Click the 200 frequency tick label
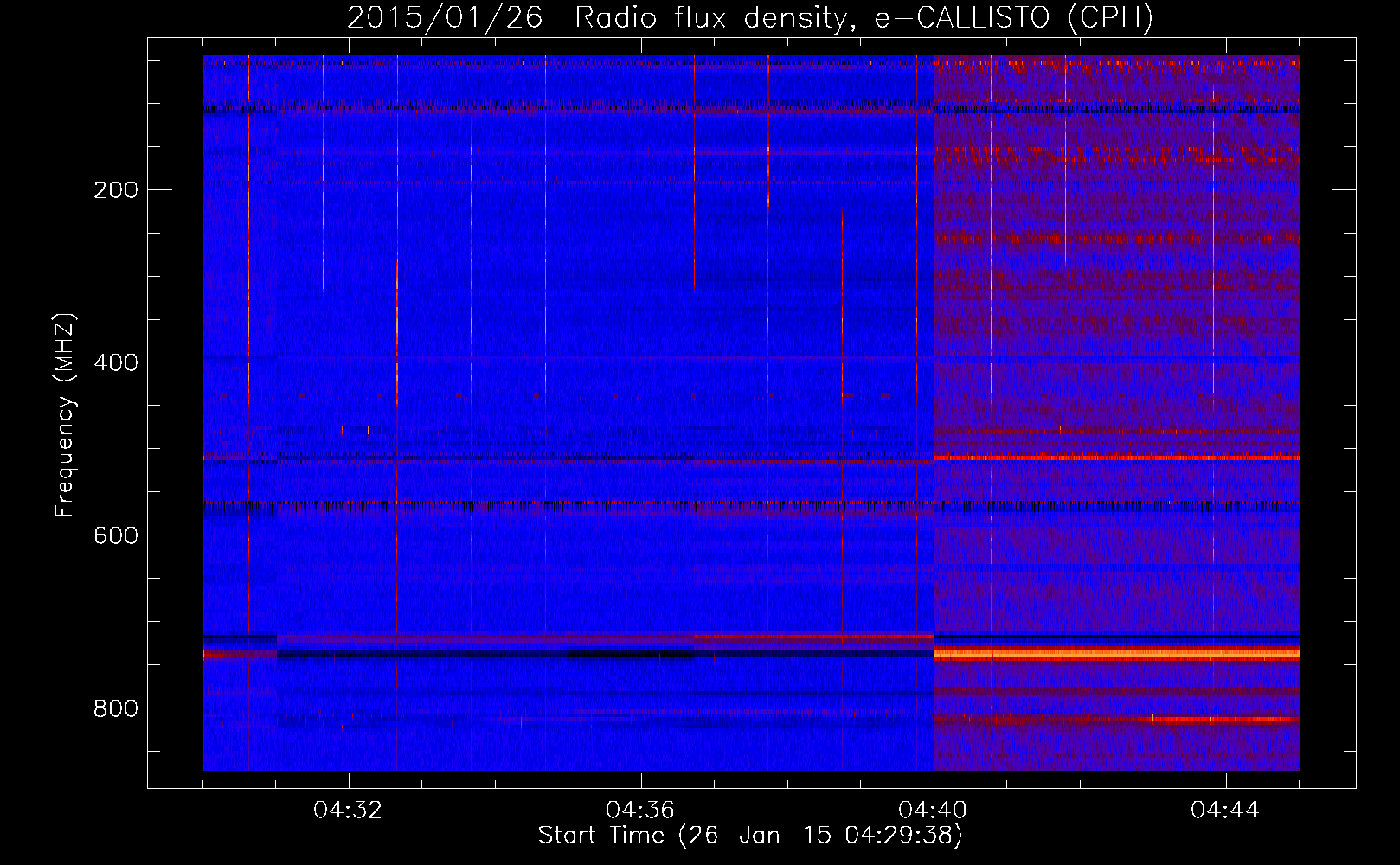Viewport: 1400px width, 865px height. 115,189
